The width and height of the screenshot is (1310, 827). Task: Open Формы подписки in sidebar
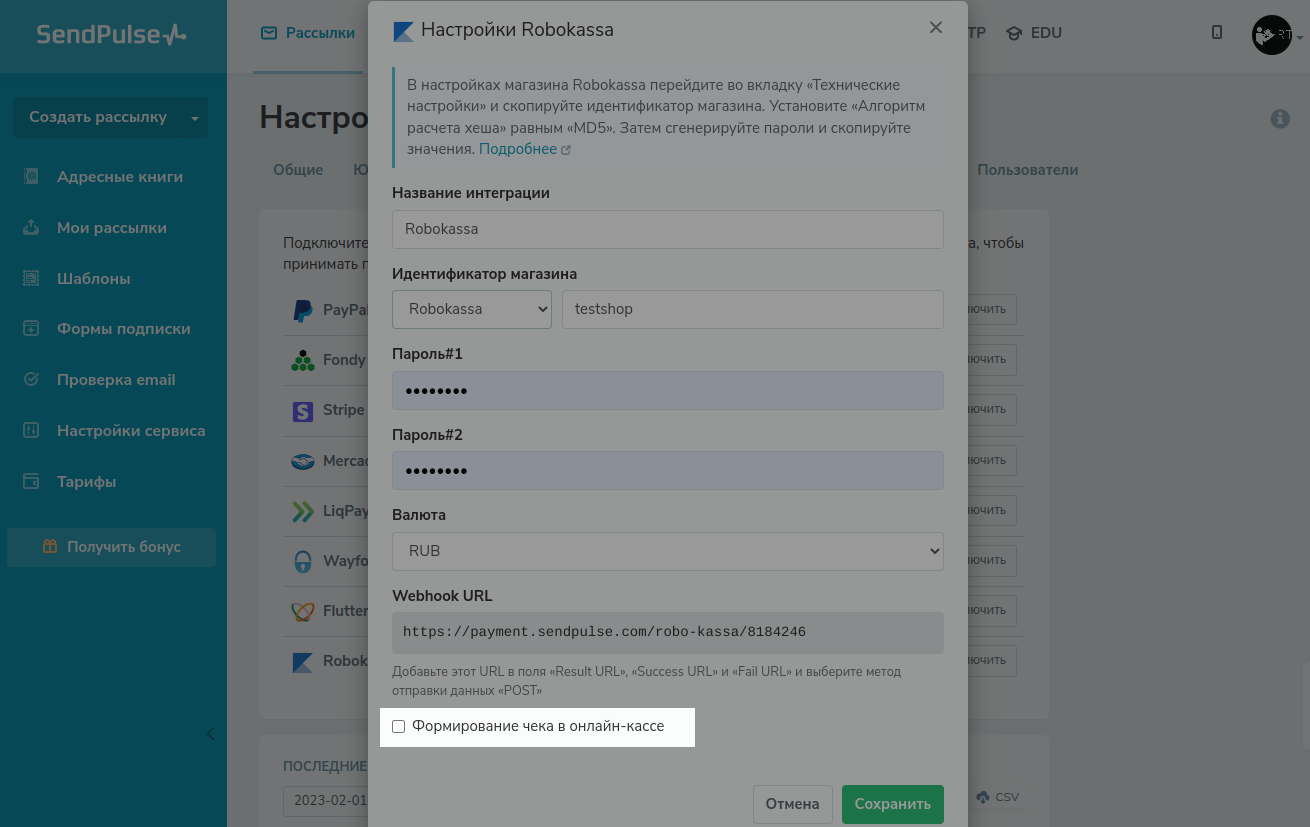[123, 328]
